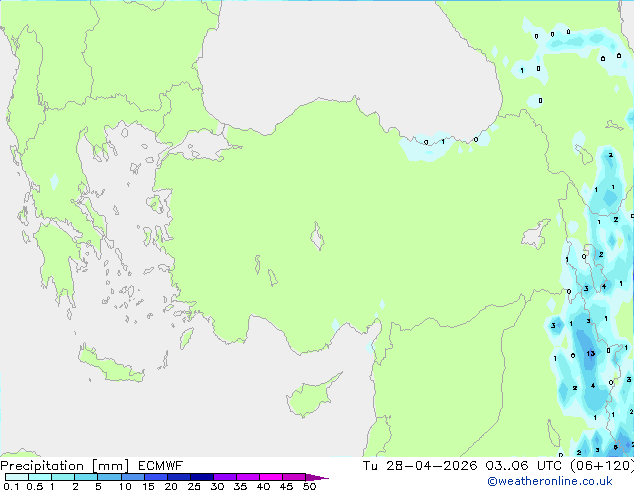Click the 40–45 mm magenta legend swatch

(271, 477)
